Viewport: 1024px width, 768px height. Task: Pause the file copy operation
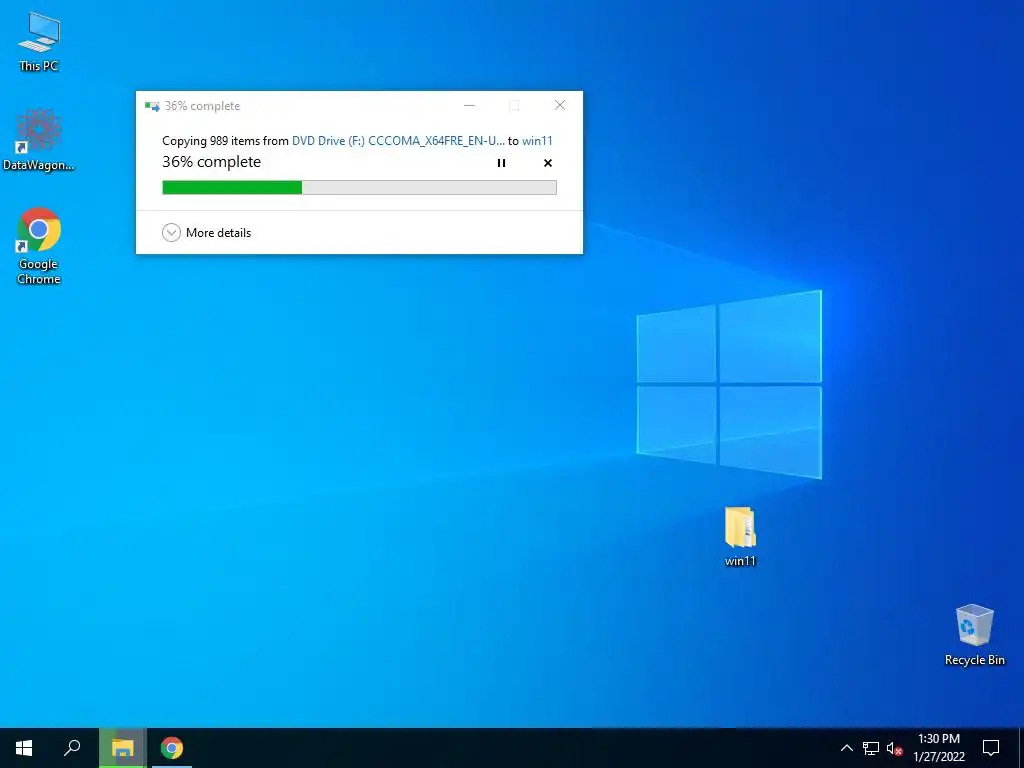(502, 163)
